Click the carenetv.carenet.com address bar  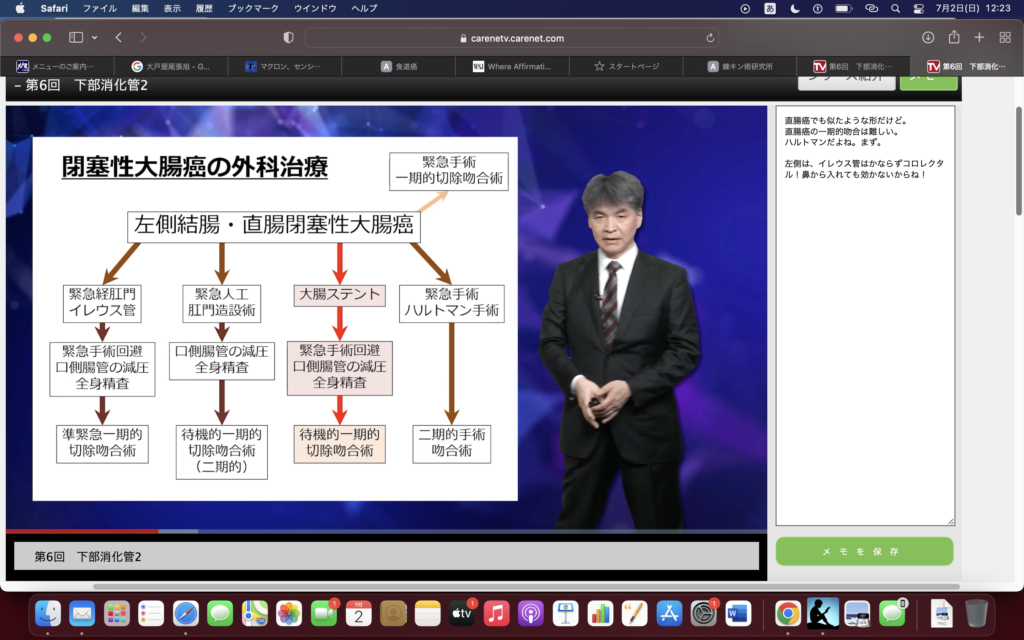tap(512, 38)
